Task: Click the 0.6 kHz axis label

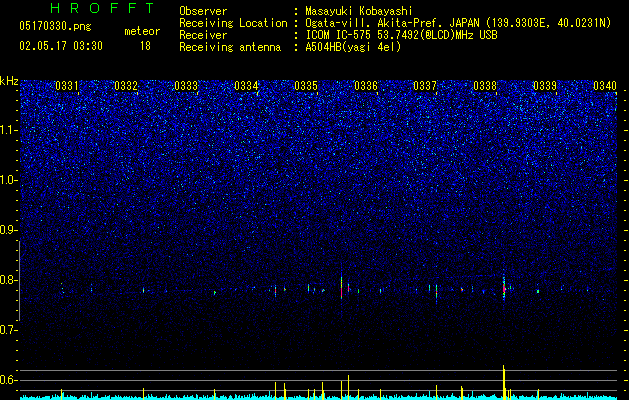Action: pyautogui.click(x=8, y=380)
